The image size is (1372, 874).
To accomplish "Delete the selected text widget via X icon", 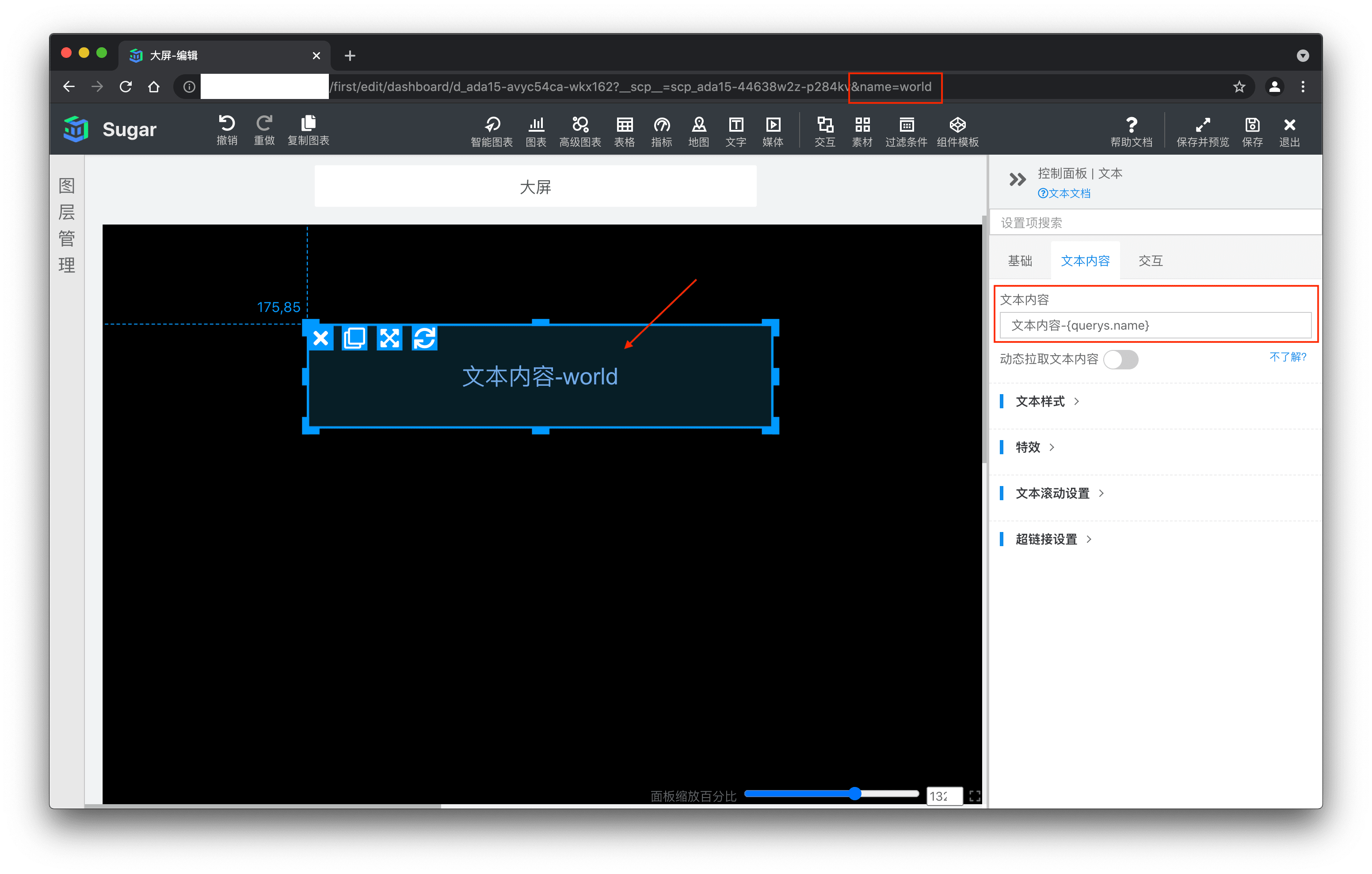I will click(321, 338).
